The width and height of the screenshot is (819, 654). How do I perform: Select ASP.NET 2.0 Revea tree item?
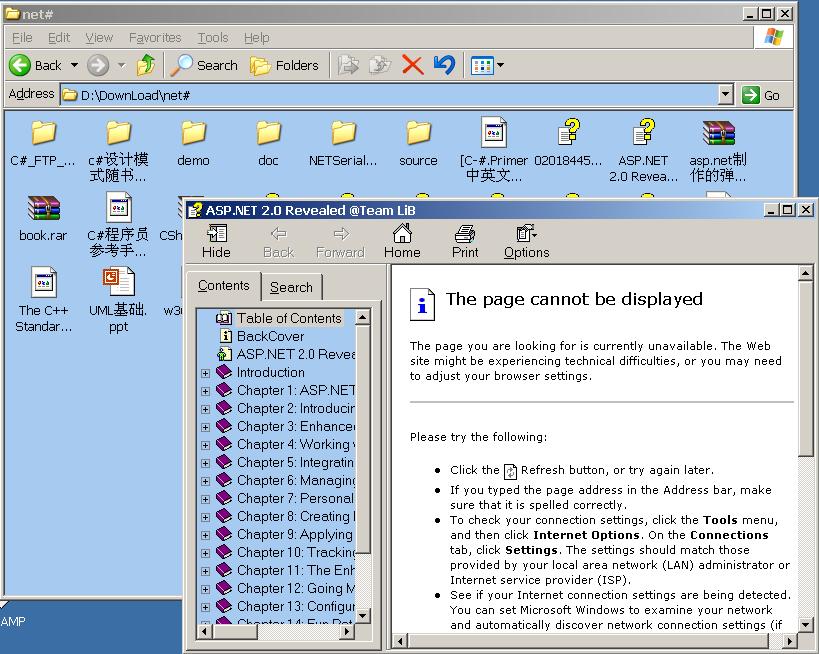(296, 354)
